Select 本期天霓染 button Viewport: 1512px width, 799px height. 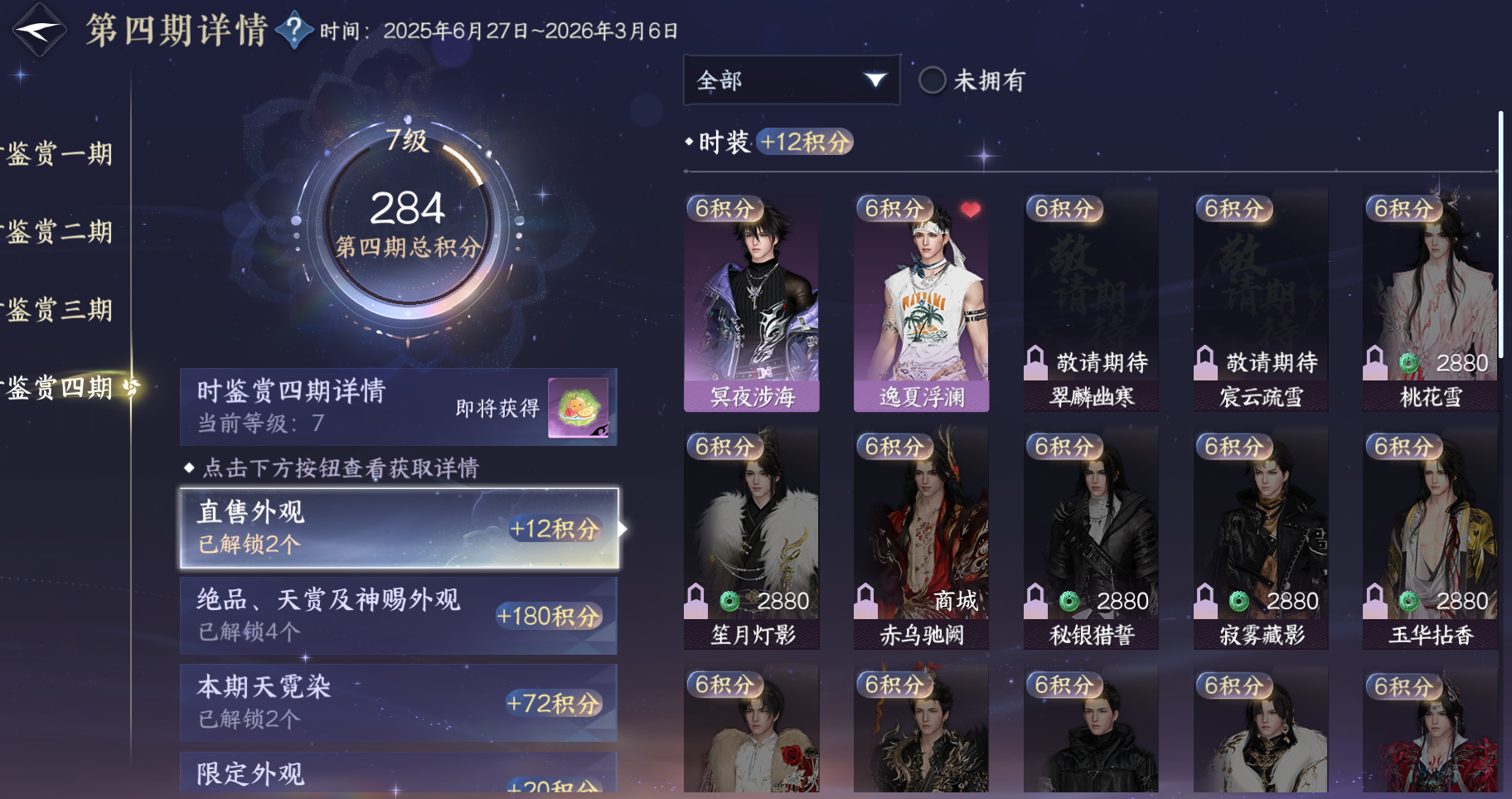click(x=398, y=702)
